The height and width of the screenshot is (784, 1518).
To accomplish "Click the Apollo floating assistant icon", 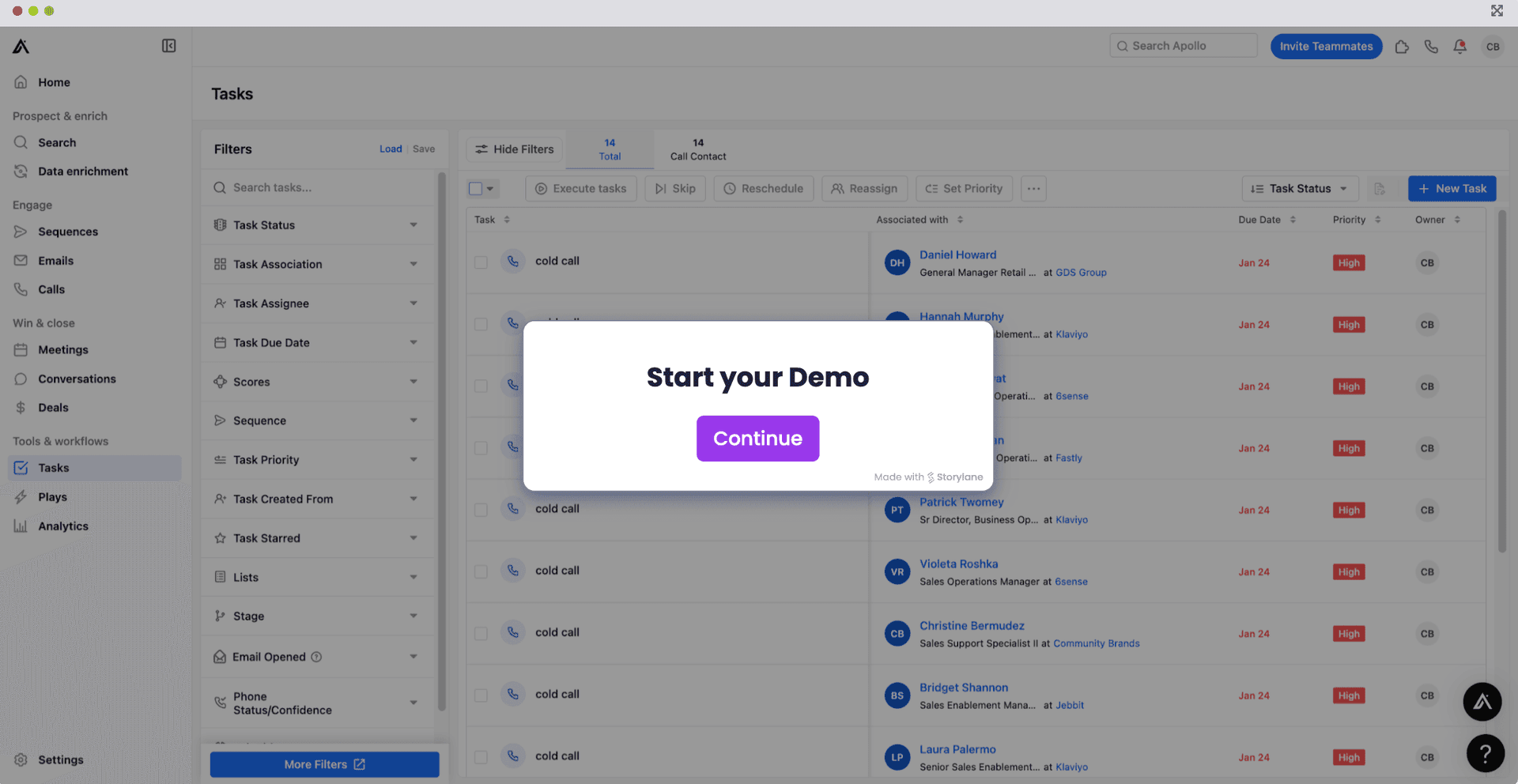I will coord(1482,702).
